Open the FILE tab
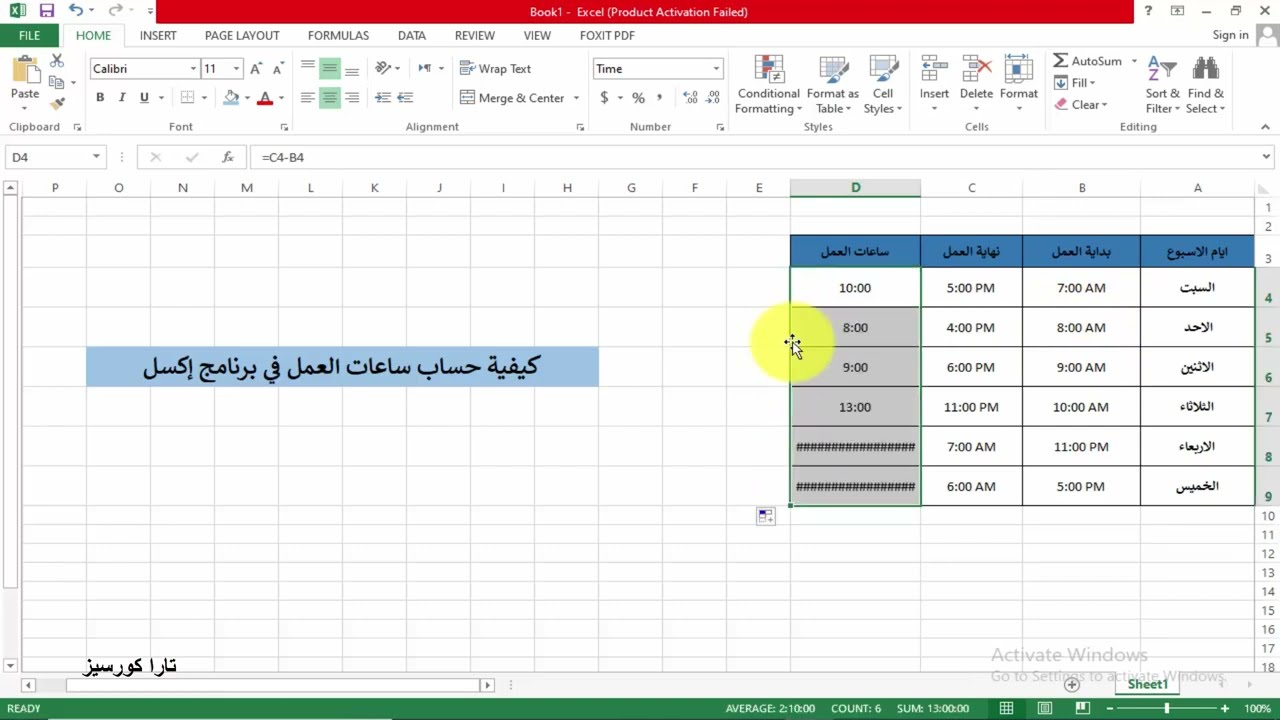The image size is (1280, 720). 29,35
